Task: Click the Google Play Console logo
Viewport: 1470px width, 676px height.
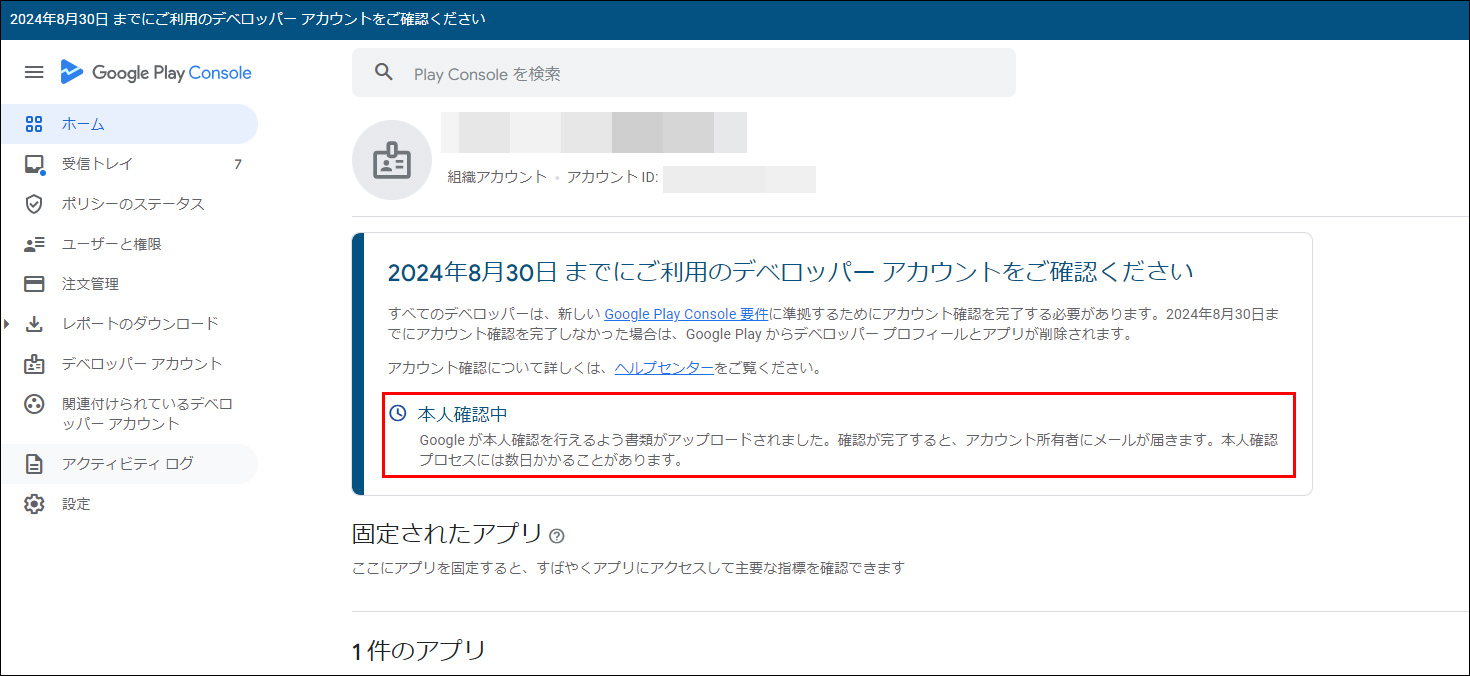Action: coord(156,72)
